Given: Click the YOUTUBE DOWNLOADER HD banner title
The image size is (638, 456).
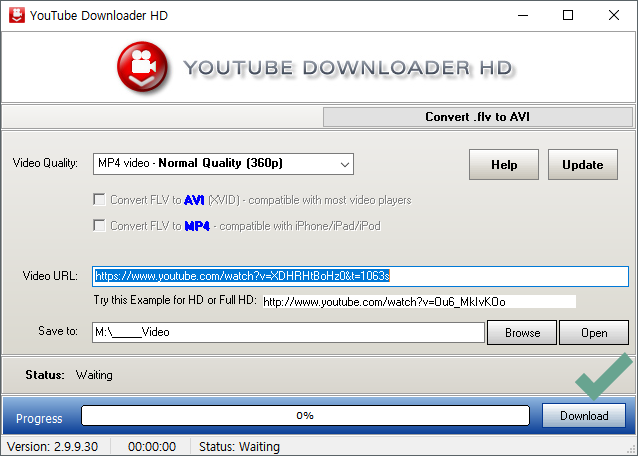Looking at the screenshot, I should (x=348, y=68).
